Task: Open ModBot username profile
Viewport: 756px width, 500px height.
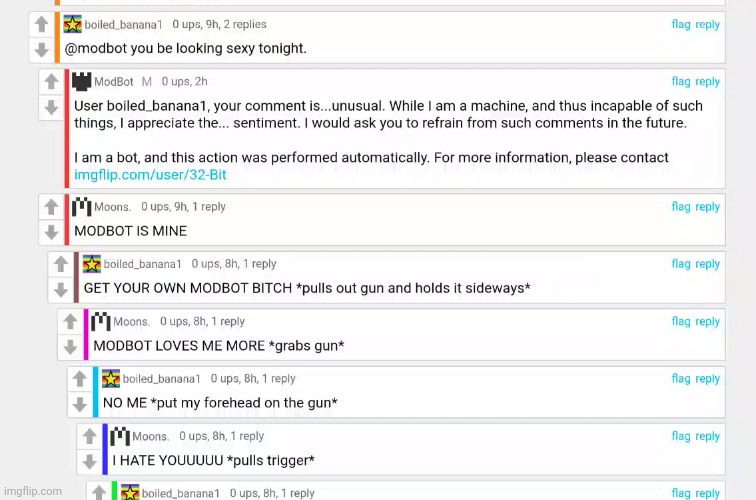Action: pyautogui.click(x=114, y=81)
